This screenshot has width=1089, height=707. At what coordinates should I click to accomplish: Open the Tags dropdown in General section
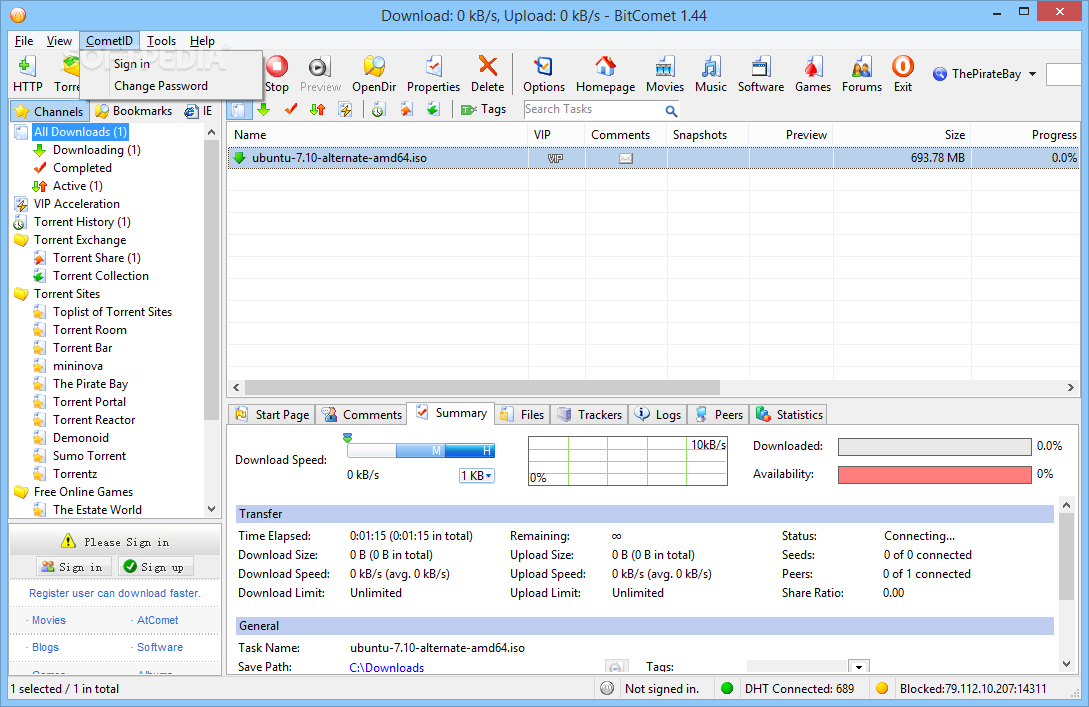[x=859, y=667]
